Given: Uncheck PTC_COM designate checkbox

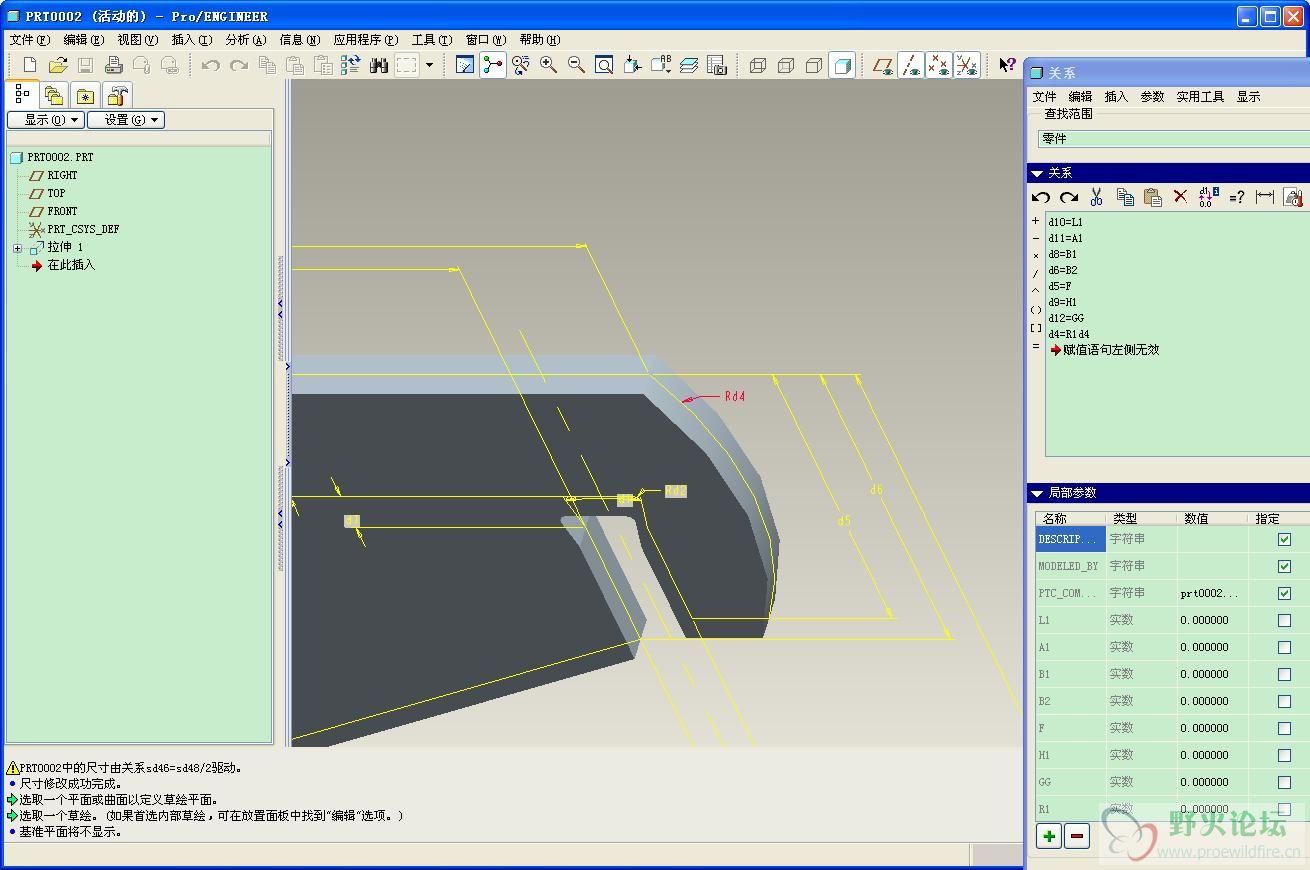Looking at the screenshot, I should coord(1285,593).
